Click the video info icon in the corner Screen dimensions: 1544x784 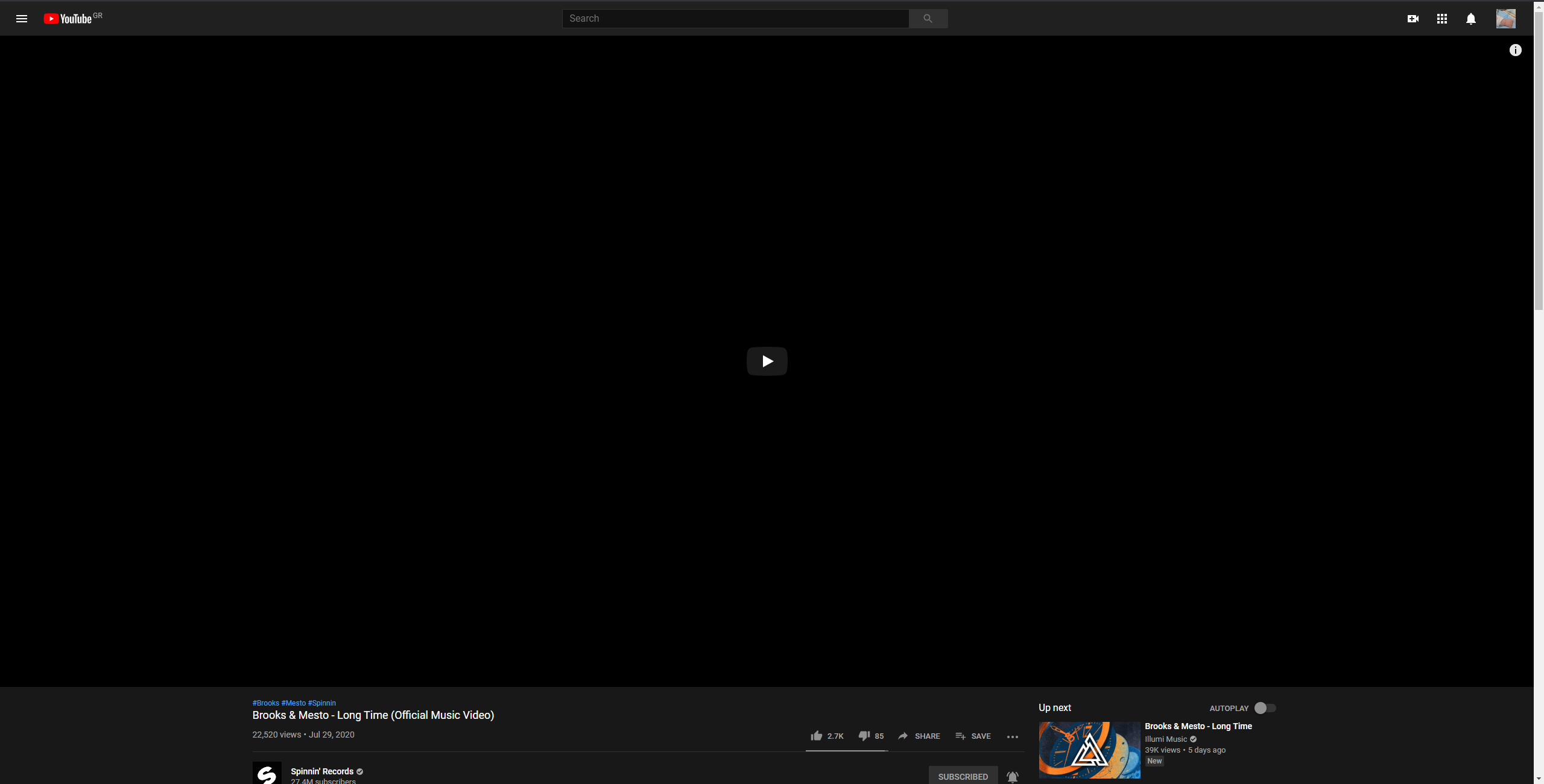pyautogui.click(x=1516, y=49)
